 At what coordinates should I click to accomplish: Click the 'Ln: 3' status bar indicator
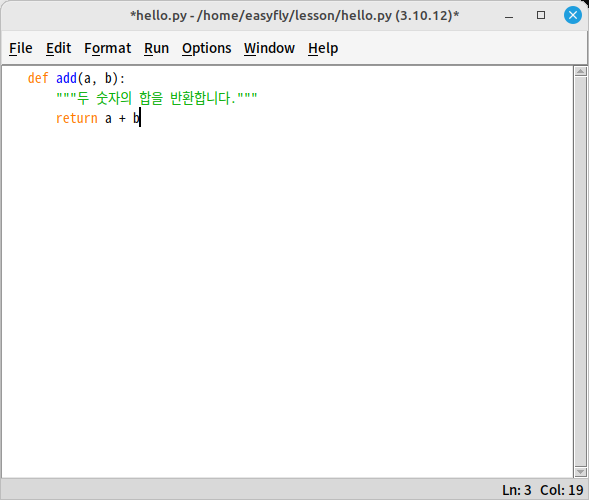click(x=517, y=490)
